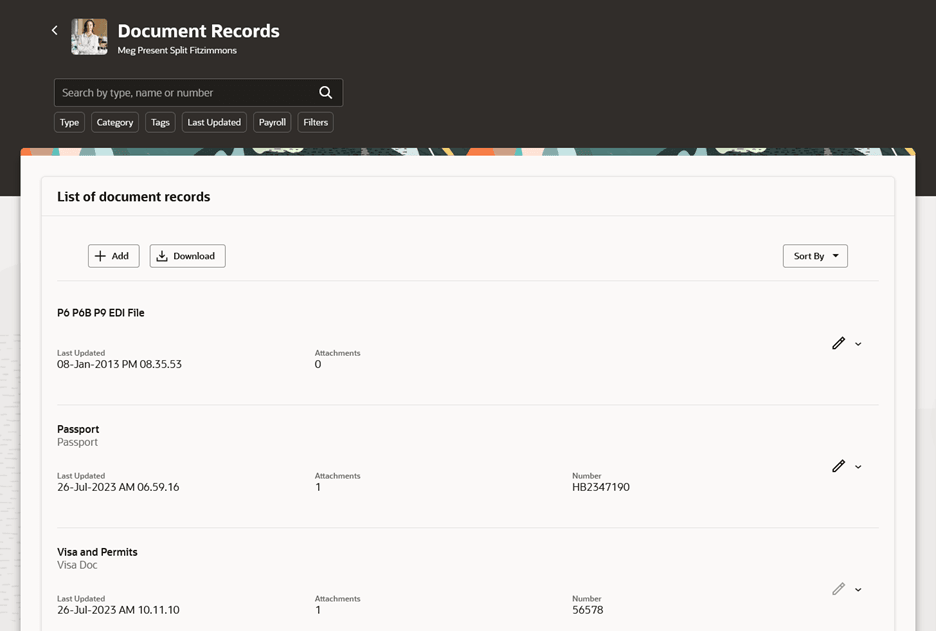
Task: Edit the P6 P6B P9 EDI File record
Action: [839, 343]
